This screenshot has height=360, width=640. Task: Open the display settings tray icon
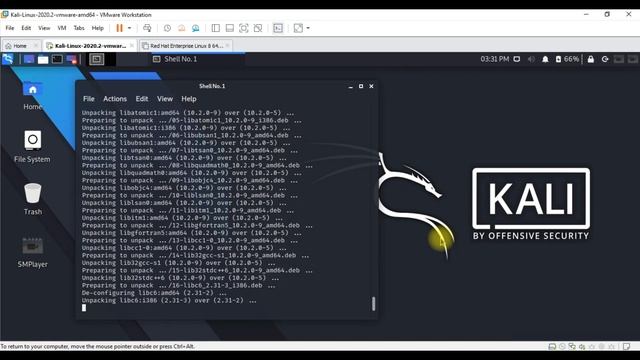[517, 59]
